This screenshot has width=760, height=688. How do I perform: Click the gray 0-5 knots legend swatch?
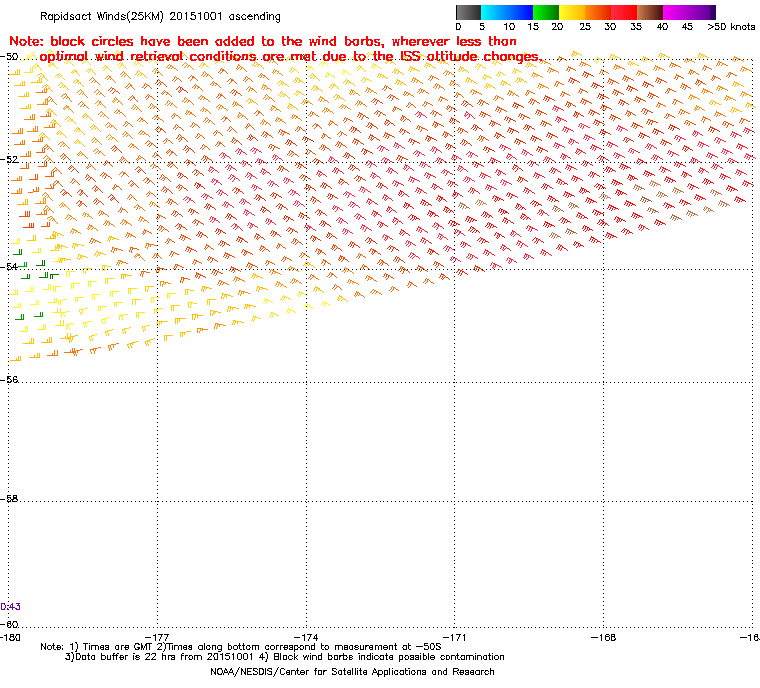pos(469,12)
